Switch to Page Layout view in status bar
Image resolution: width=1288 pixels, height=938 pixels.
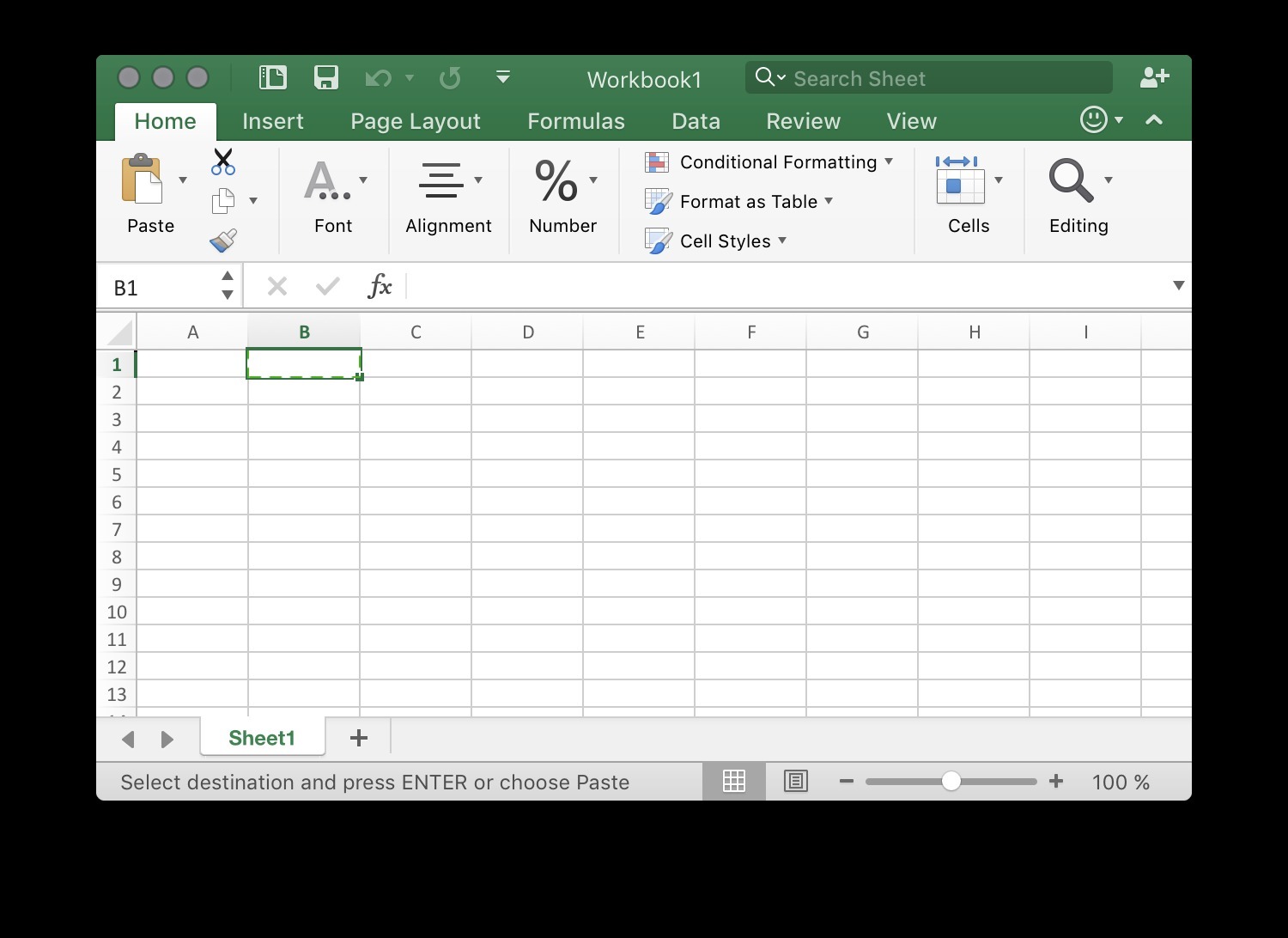(x=796, y=782)
